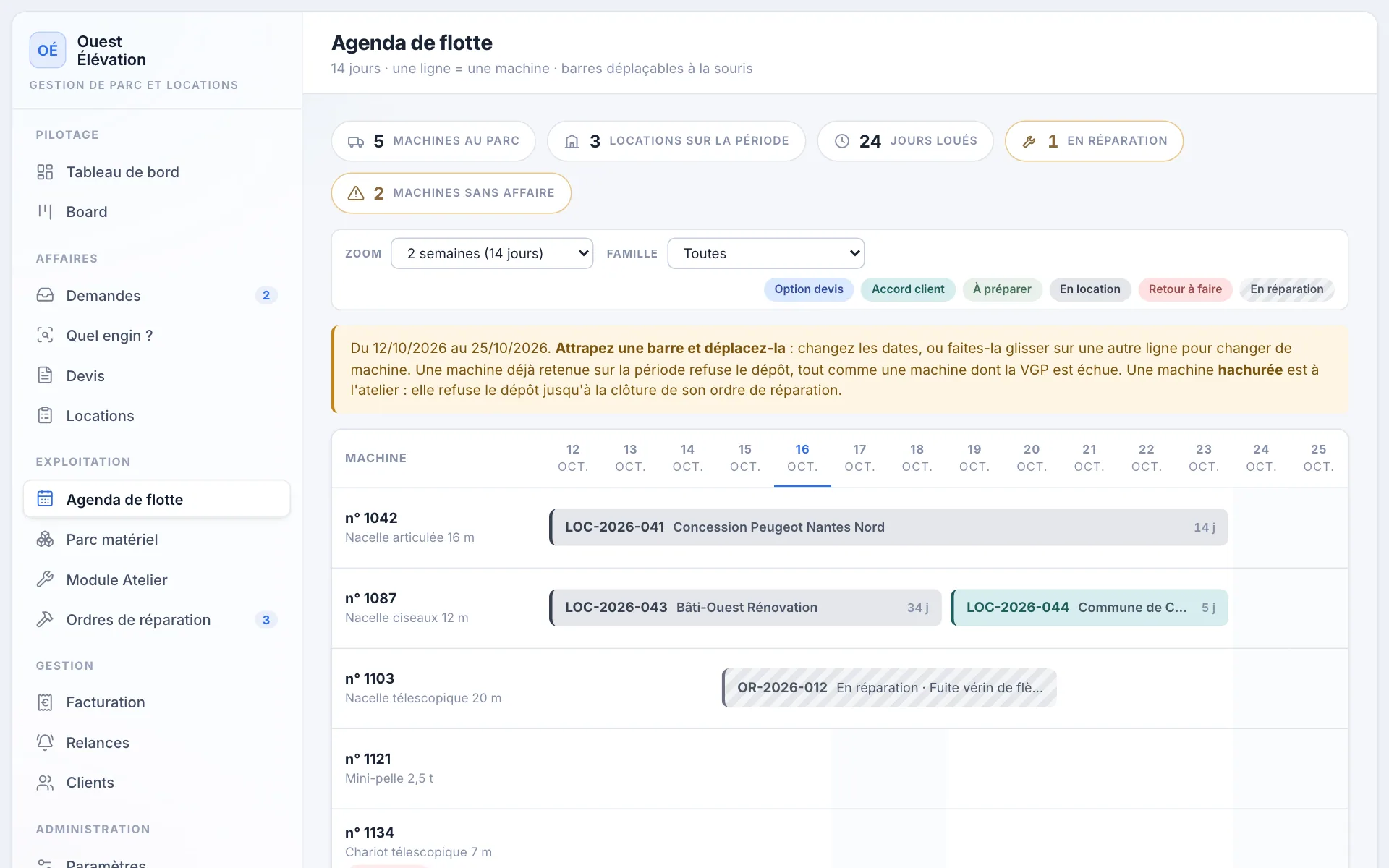The width and height of the screenshot is (1389, 868).
Task: Click the Relances bell icon
Action: [x=45, y=742]
